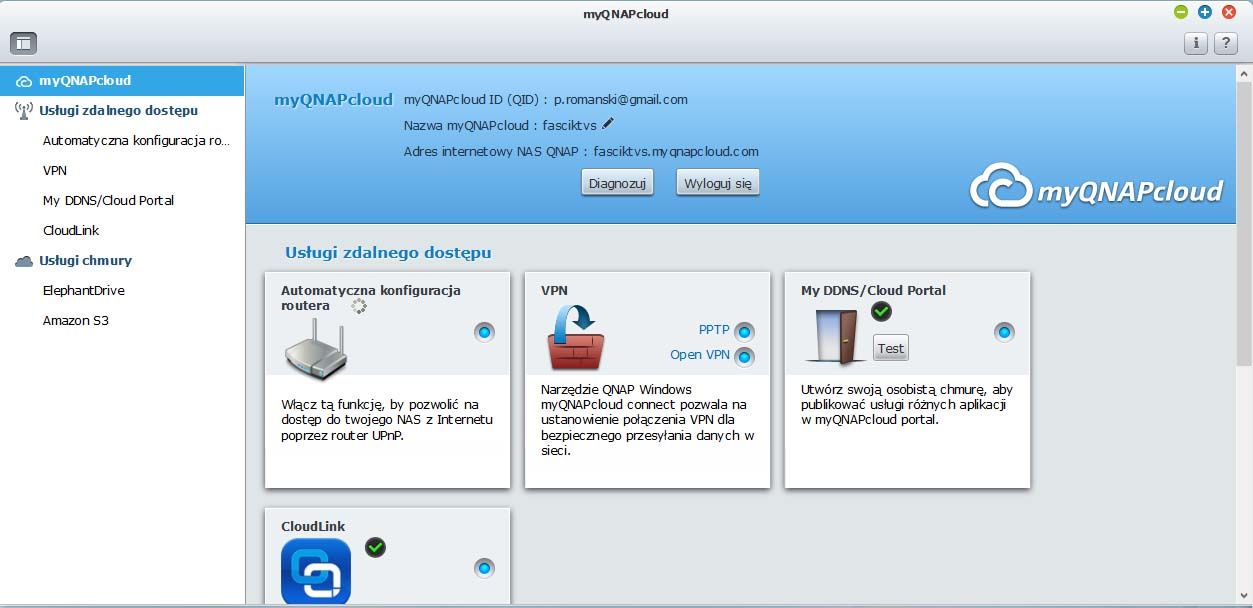Click the cloud icon beside myQNAPcloud in sidebar
1253x608 pixels.
[x=24, y=81]
